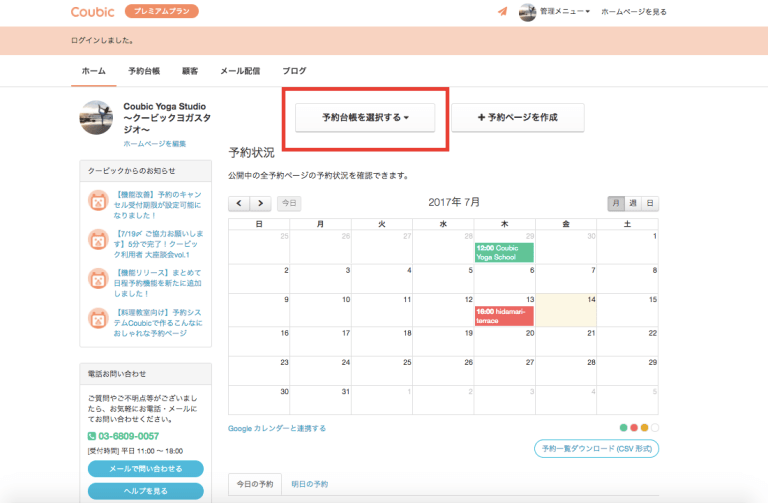Screen dimensions: 768x503
Task: Click bear icon beside 【機能リリース】 news
Action: point(98,279)
